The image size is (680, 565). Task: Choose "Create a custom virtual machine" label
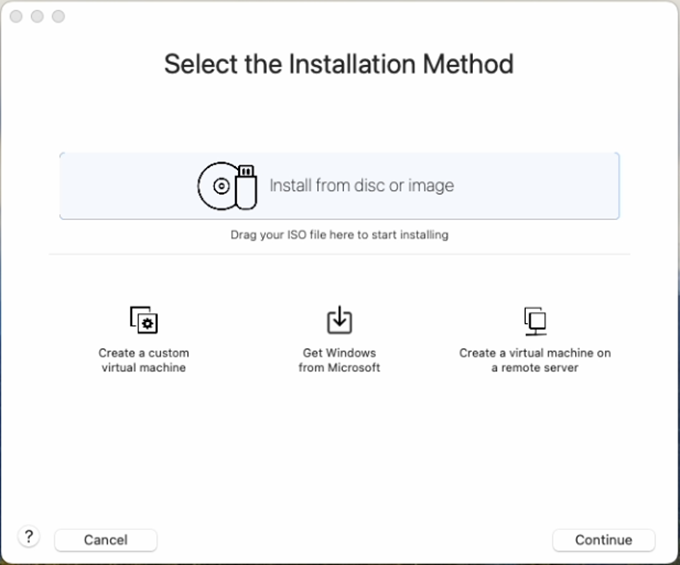click(144, 360)
